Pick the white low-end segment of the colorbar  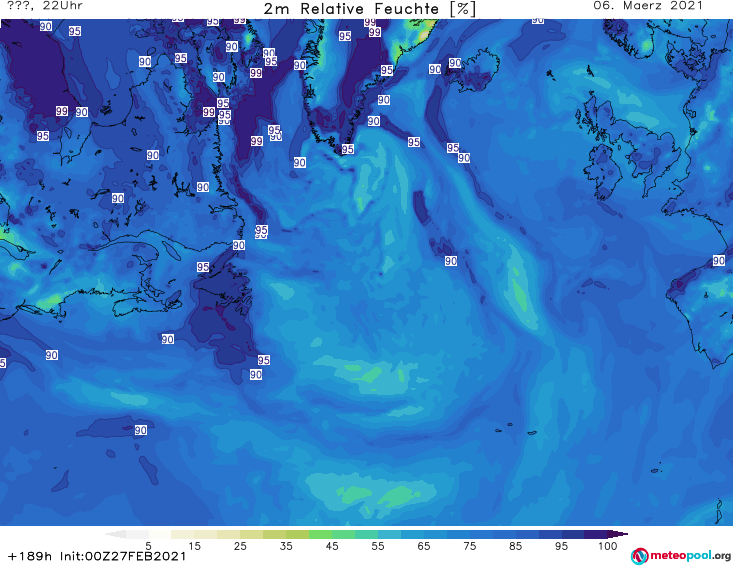[160, 534]
